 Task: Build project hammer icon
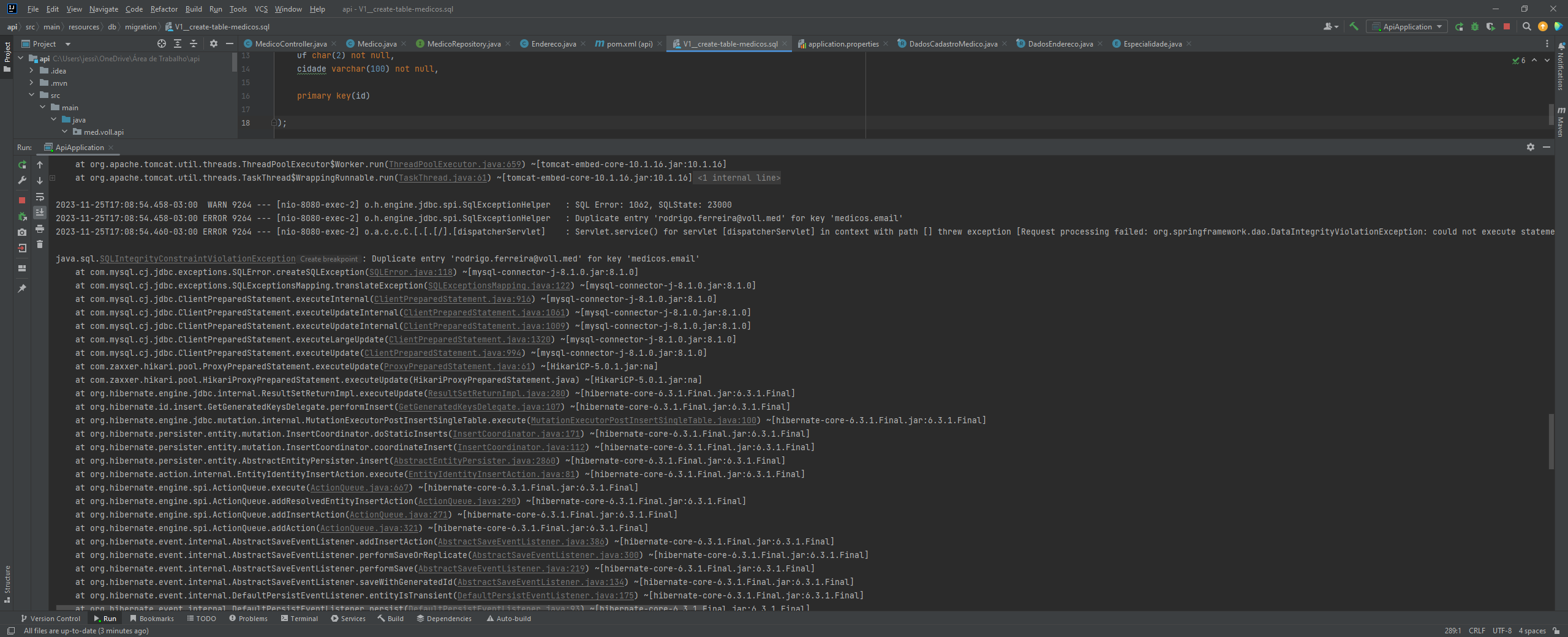click(1354, 26)
